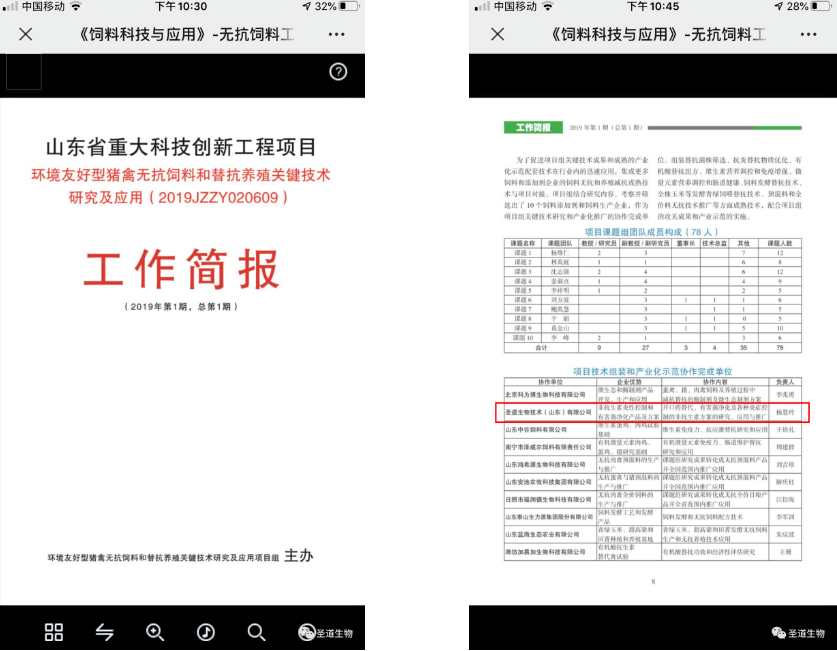Tap the page-flip swap arrows icon

point(105,631)
